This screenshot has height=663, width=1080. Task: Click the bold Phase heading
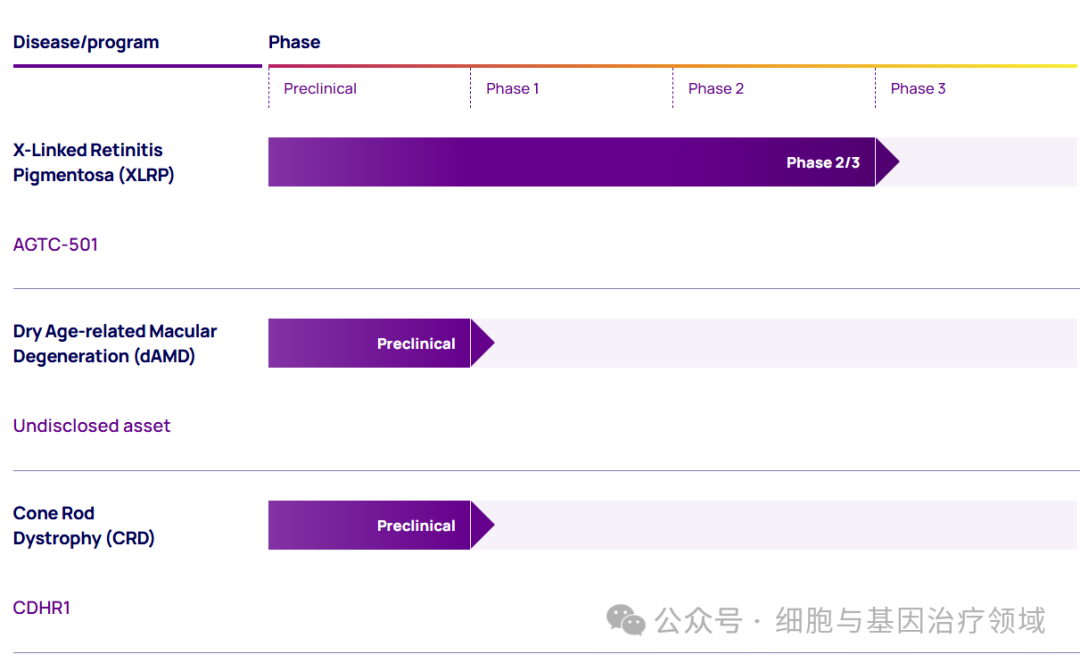(294, 42)
